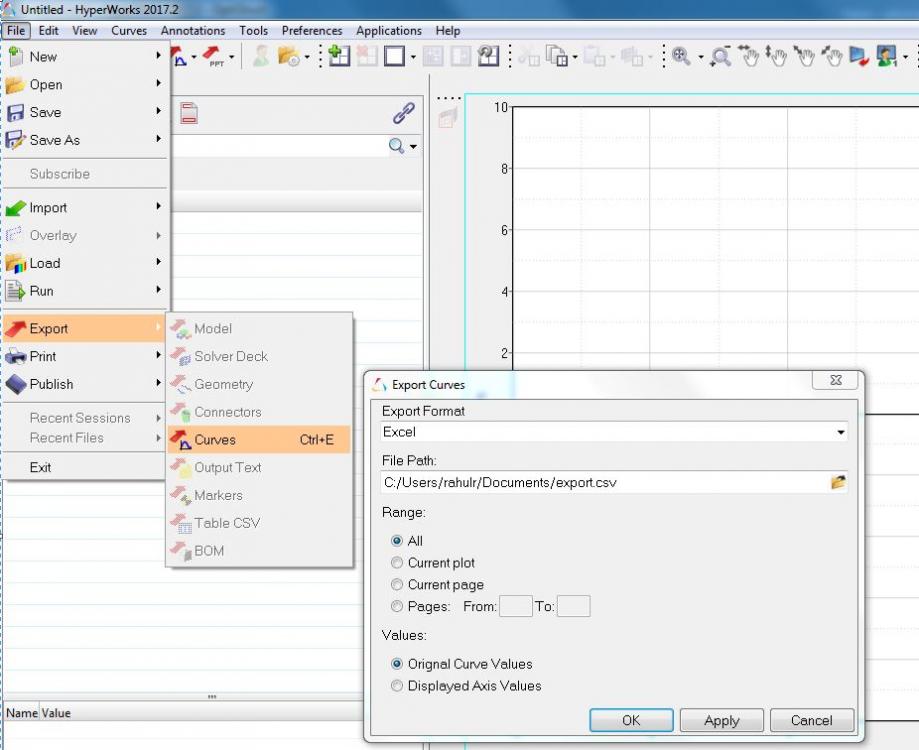The height and width of the screenshot is (750, 919).
Task: Open the Edit menu
Action: coord(48,30)
